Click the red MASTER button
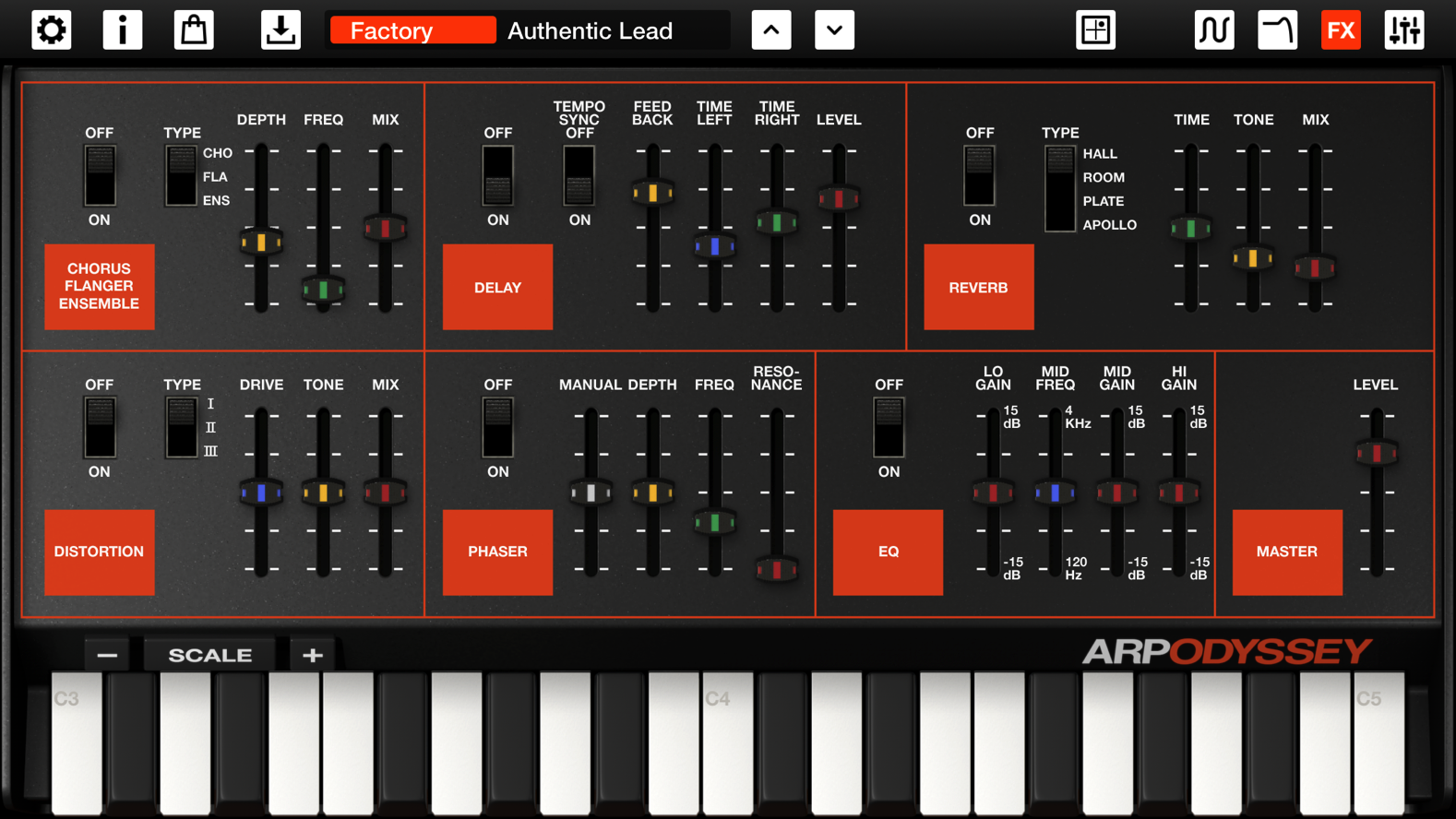This screenshot has width=1456, height=819. point(1287,552)
